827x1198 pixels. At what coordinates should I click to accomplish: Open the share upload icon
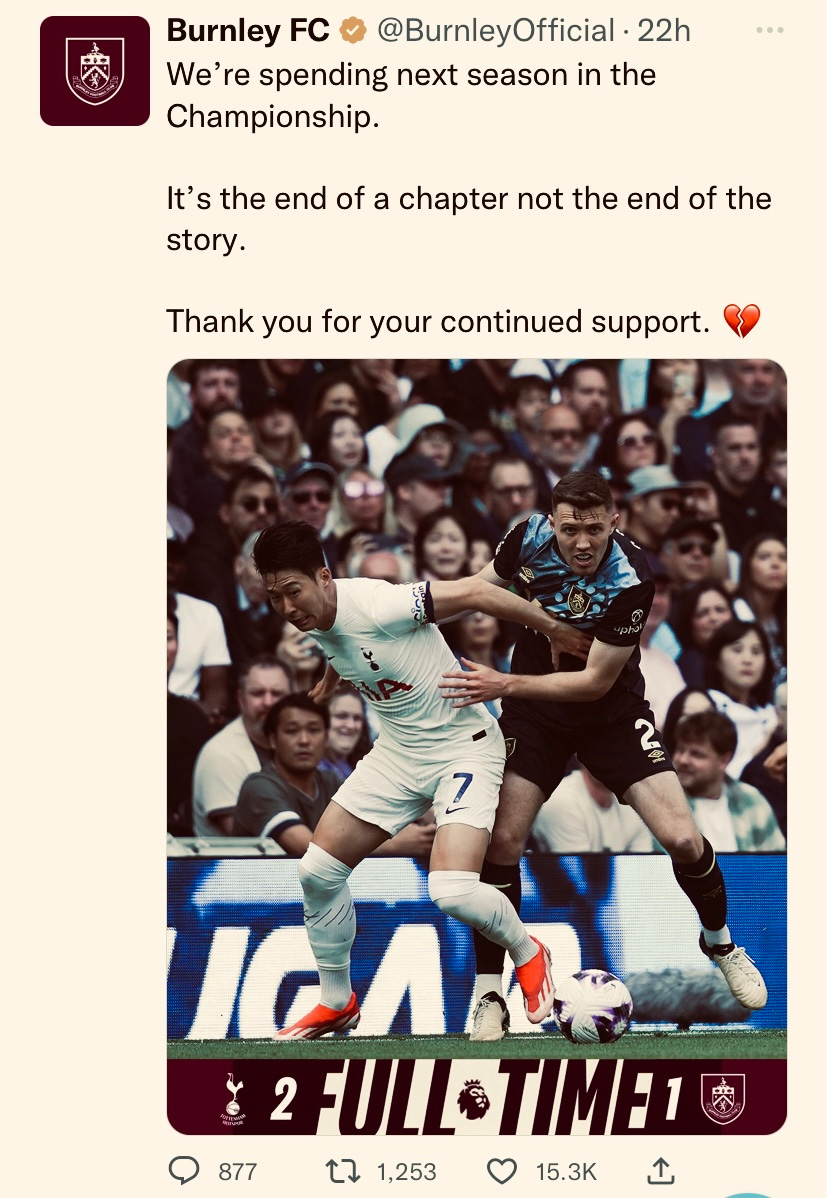[x=661, y=1170]
